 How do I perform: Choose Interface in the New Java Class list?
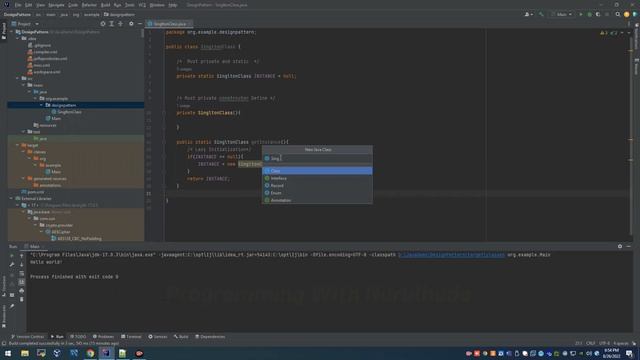point(317,178)
